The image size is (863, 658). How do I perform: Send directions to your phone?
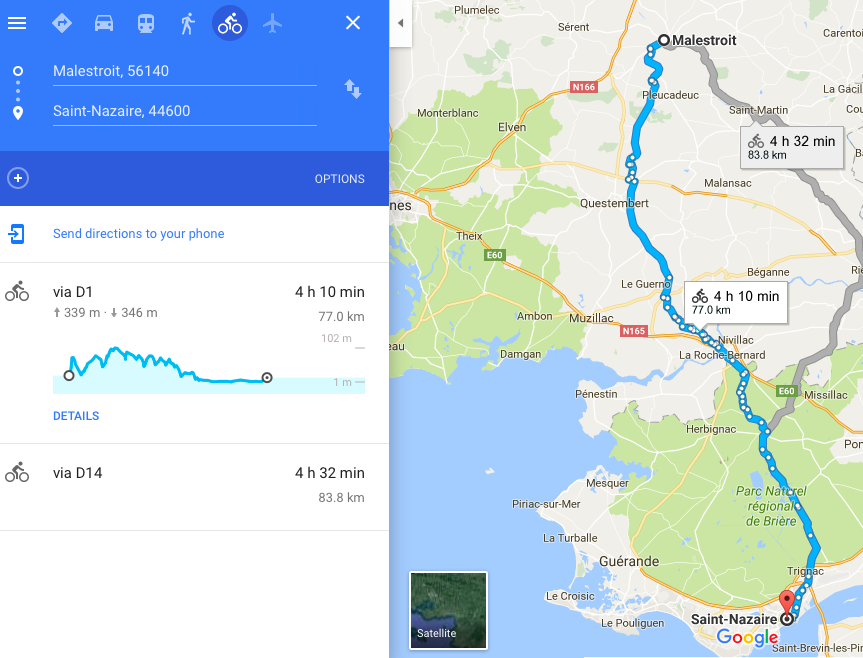point(138,234)
